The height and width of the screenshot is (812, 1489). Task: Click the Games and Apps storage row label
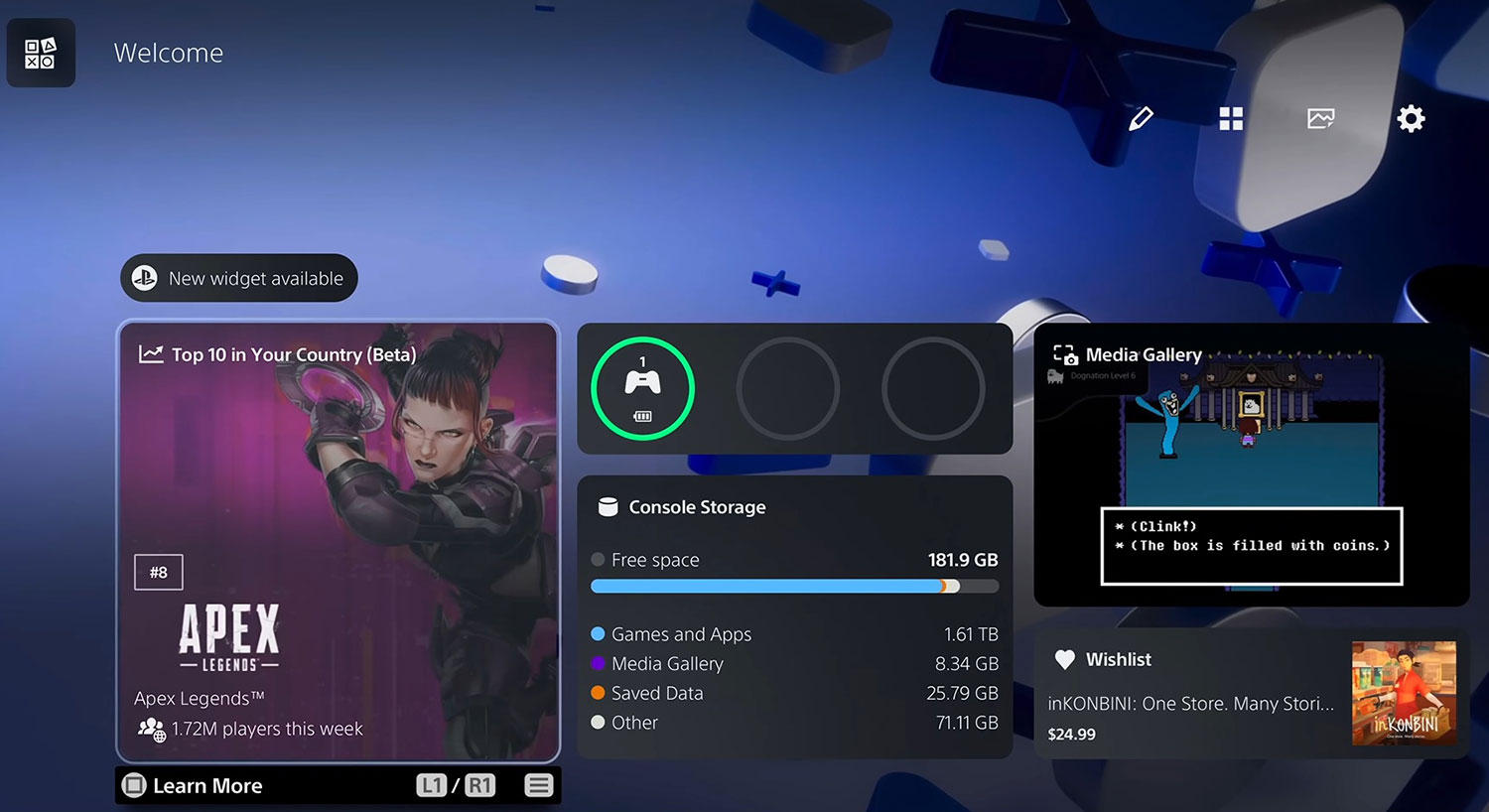681,634
